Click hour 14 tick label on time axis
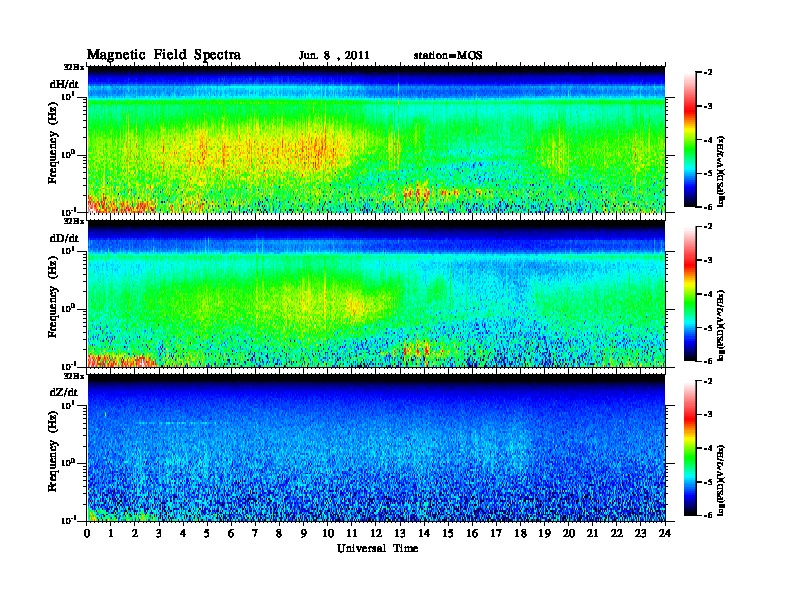The image size is (792, 612). (424, 534)
